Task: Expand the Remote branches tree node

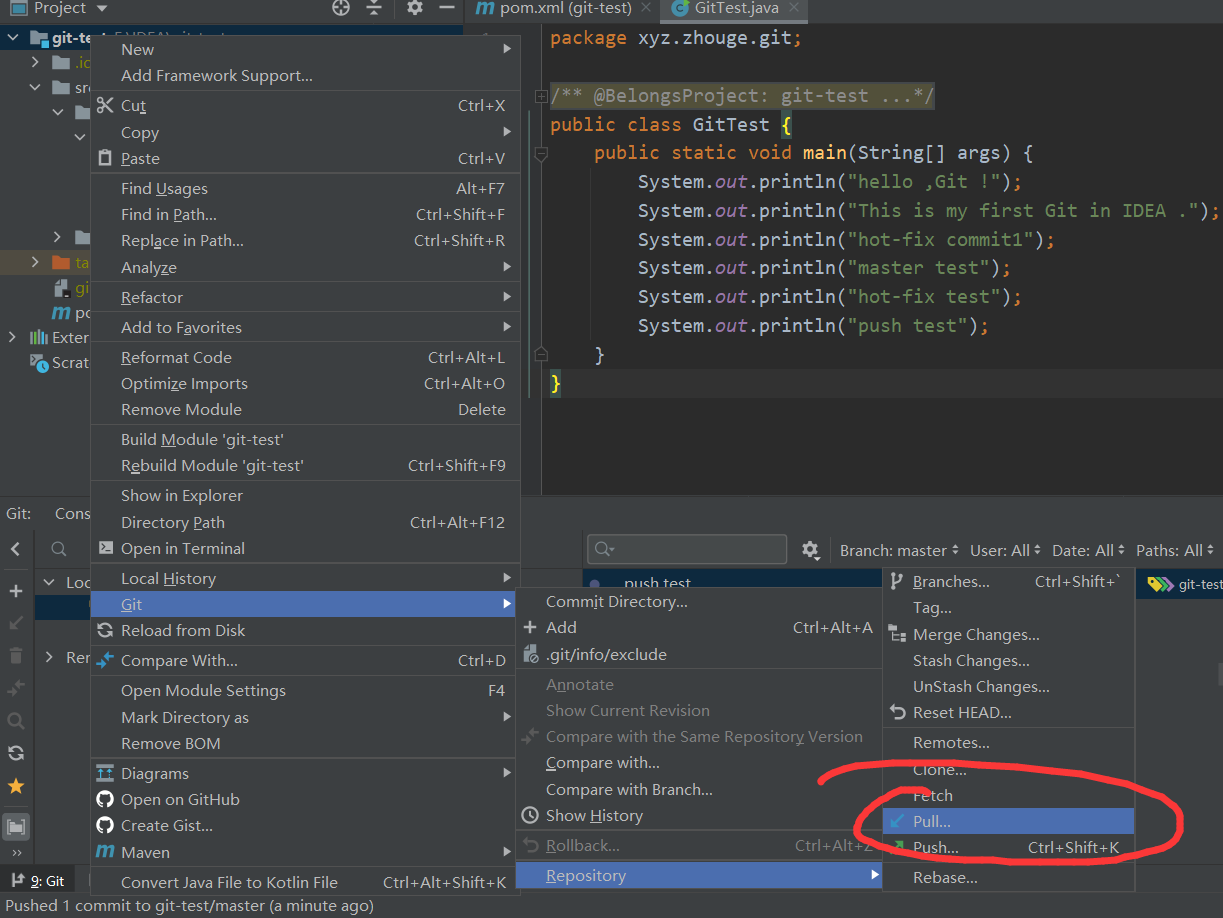Action: click(49, 657)
